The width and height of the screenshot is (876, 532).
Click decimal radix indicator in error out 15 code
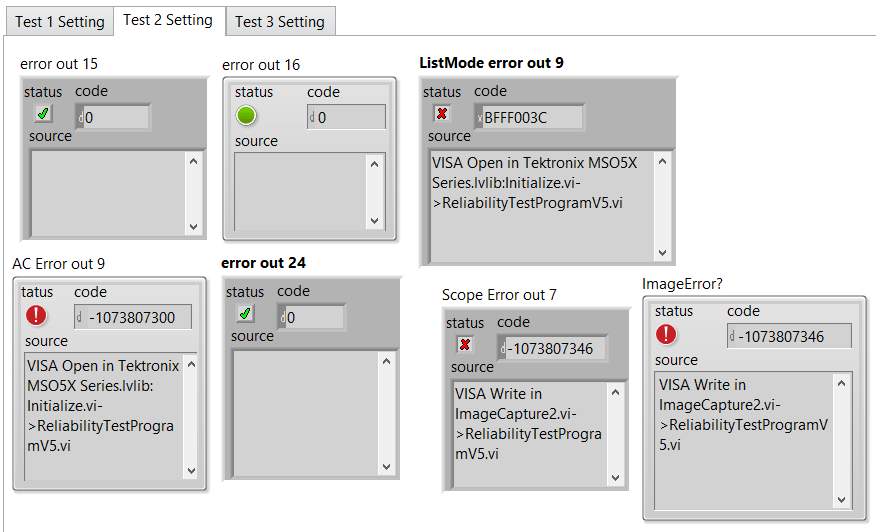click(80, 118)
